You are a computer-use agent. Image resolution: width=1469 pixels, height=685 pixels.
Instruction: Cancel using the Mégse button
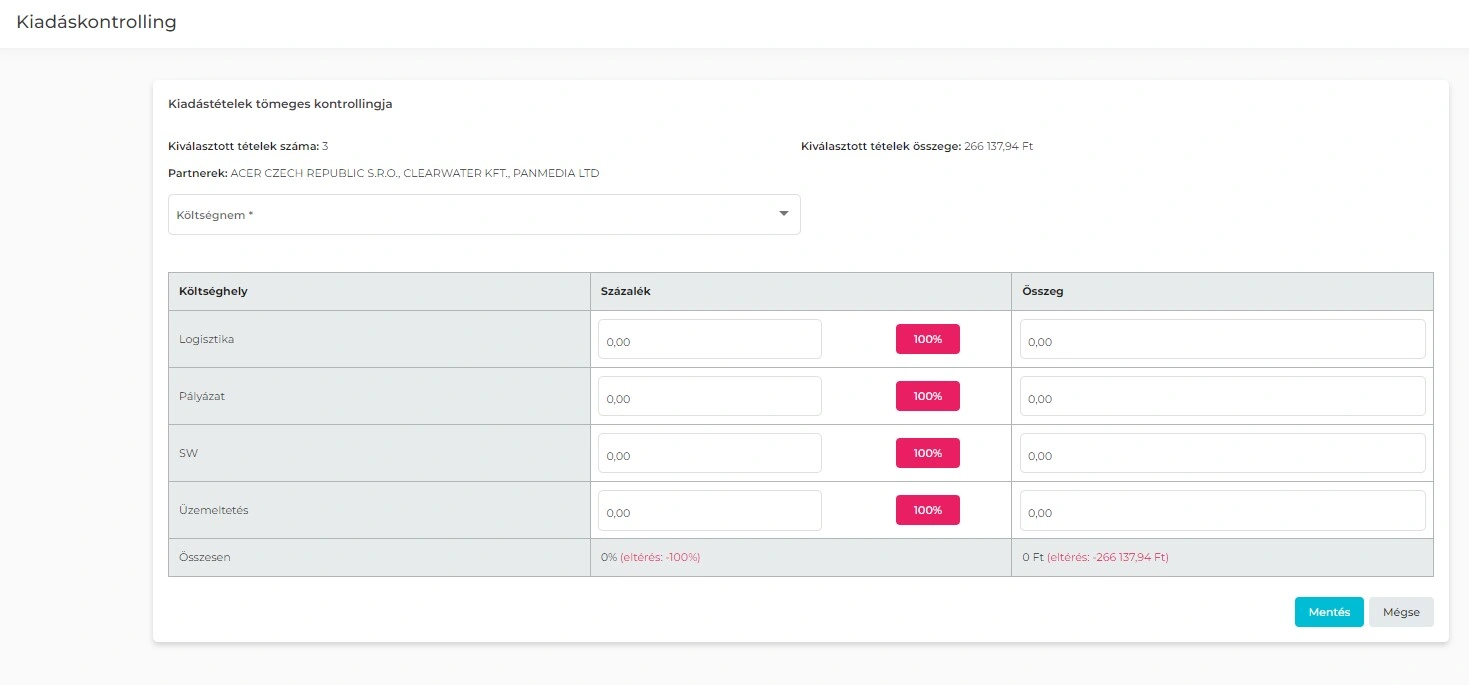[1400, 612]
